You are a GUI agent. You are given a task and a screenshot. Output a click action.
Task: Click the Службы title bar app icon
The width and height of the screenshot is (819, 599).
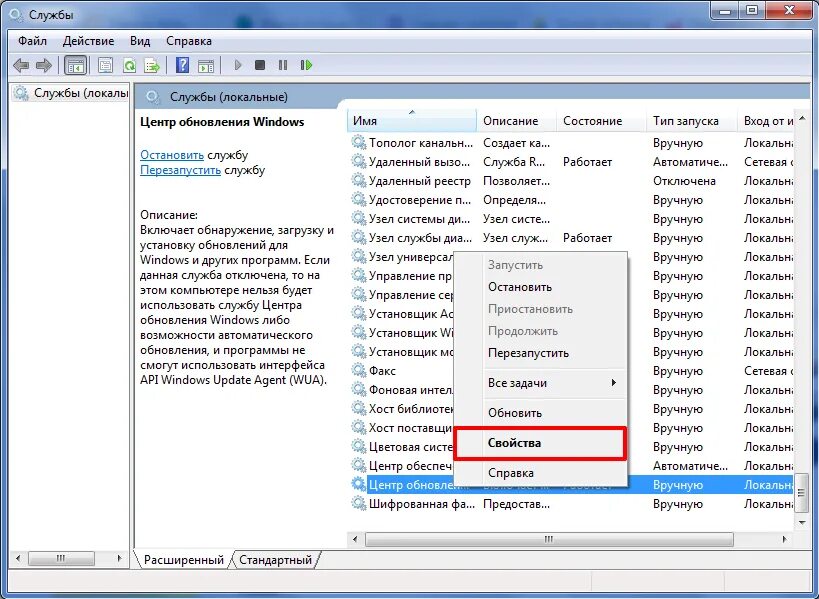[16, 15]
